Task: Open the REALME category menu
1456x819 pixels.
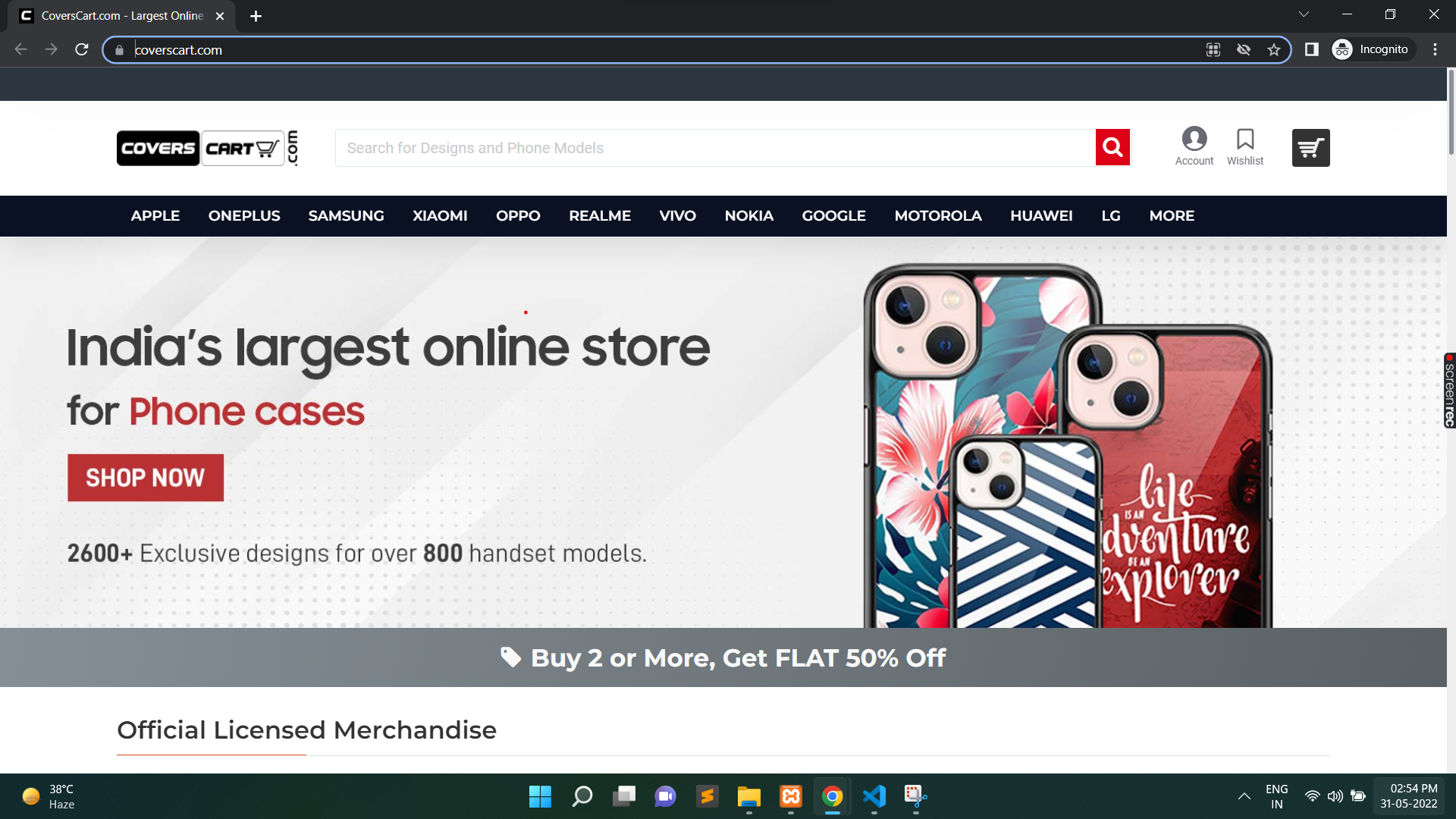Action: point(600,216)
